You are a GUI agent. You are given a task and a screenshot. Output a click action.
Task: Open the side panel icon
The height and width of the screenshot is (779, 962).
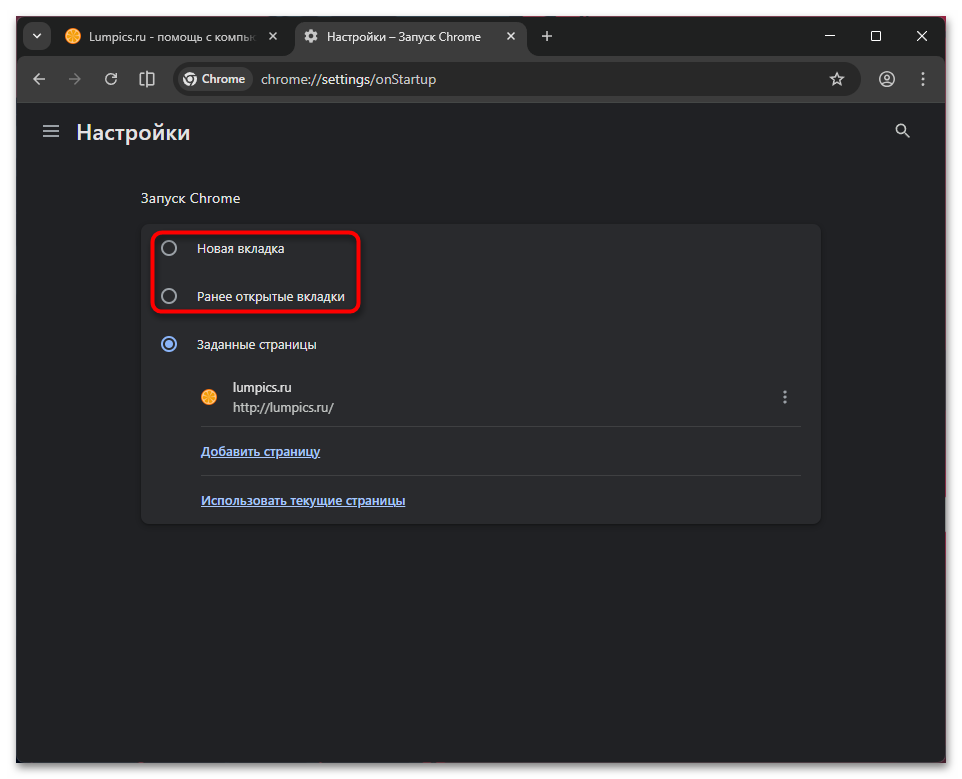[x=147, y=79]
